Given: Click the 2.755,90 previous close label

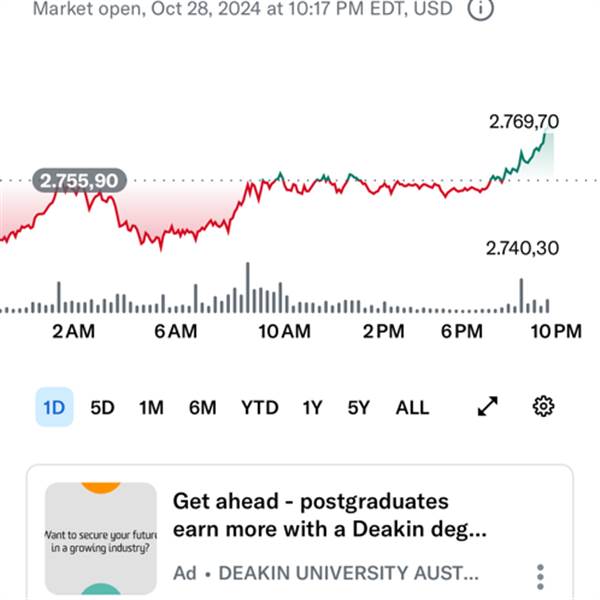Looking at the screenshot, I should tap(79, 181).
